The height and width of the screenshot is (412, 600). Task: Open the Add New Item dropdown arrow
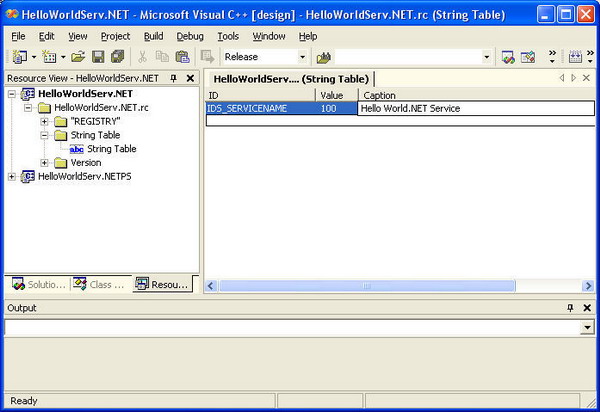click(63, 57)
